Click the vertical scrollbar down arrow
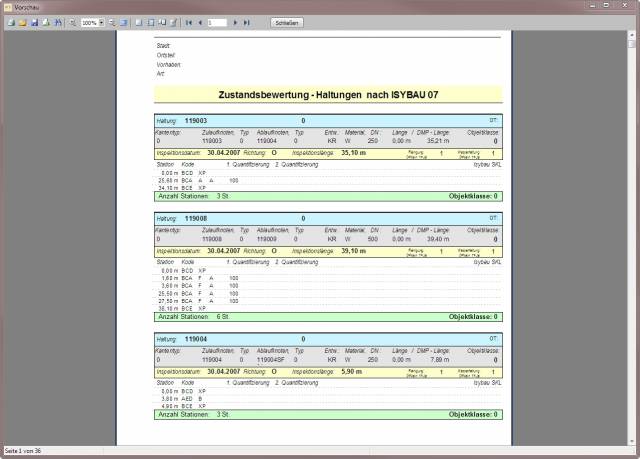 (631, 441)
